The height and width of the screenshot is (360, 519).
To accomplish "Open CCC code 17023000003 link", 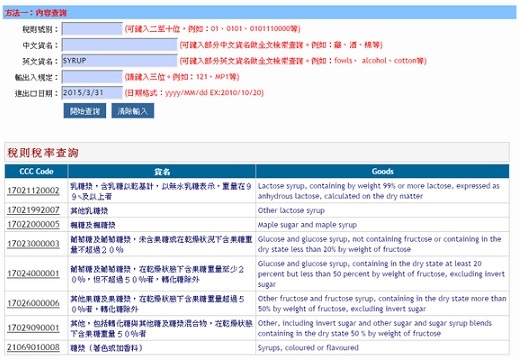I will tap(33, 244).
